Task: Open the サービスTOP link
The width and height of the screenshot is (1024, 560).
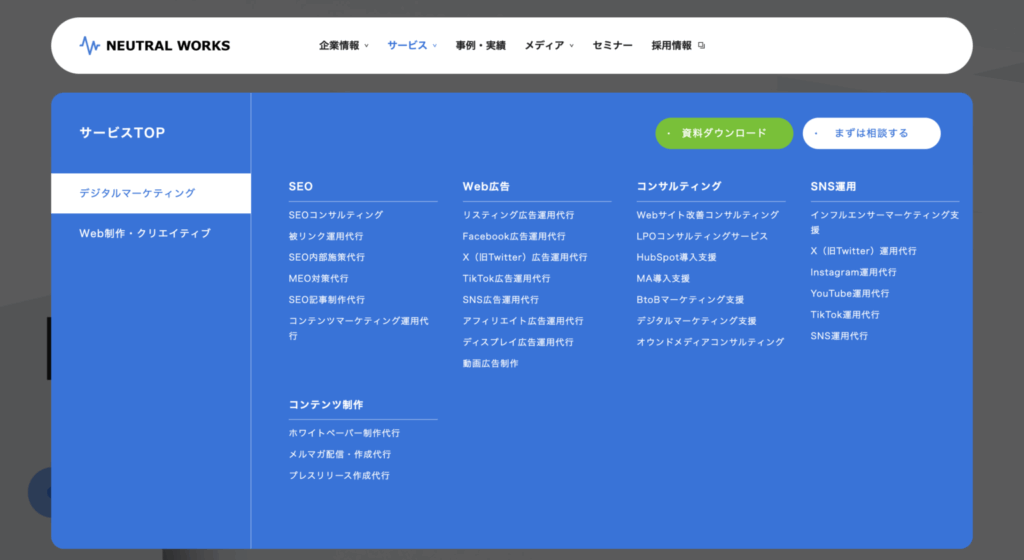Action: (122, 132)
